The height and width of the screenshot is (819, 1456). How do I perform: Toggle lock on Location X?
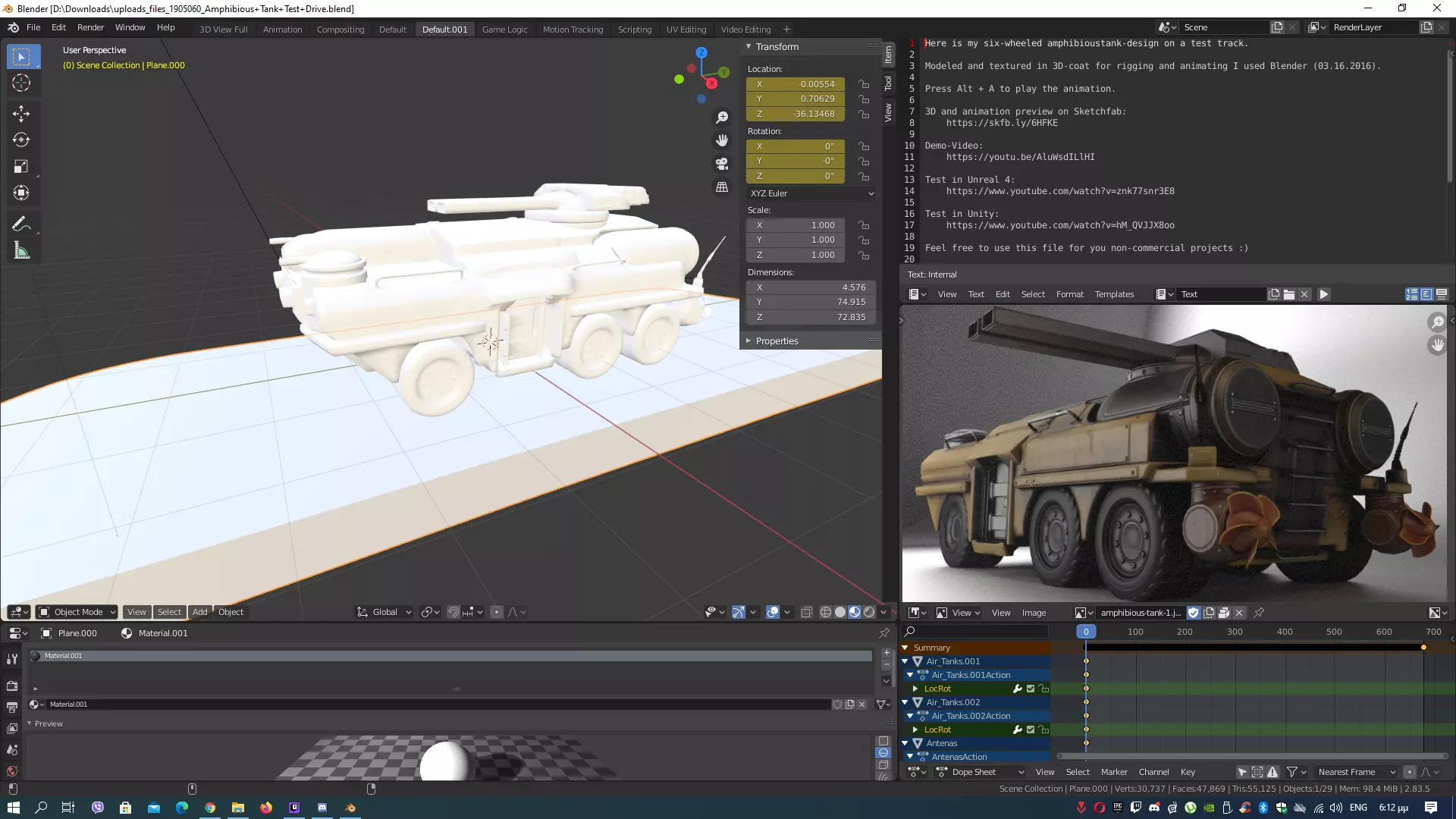point(864,84)
